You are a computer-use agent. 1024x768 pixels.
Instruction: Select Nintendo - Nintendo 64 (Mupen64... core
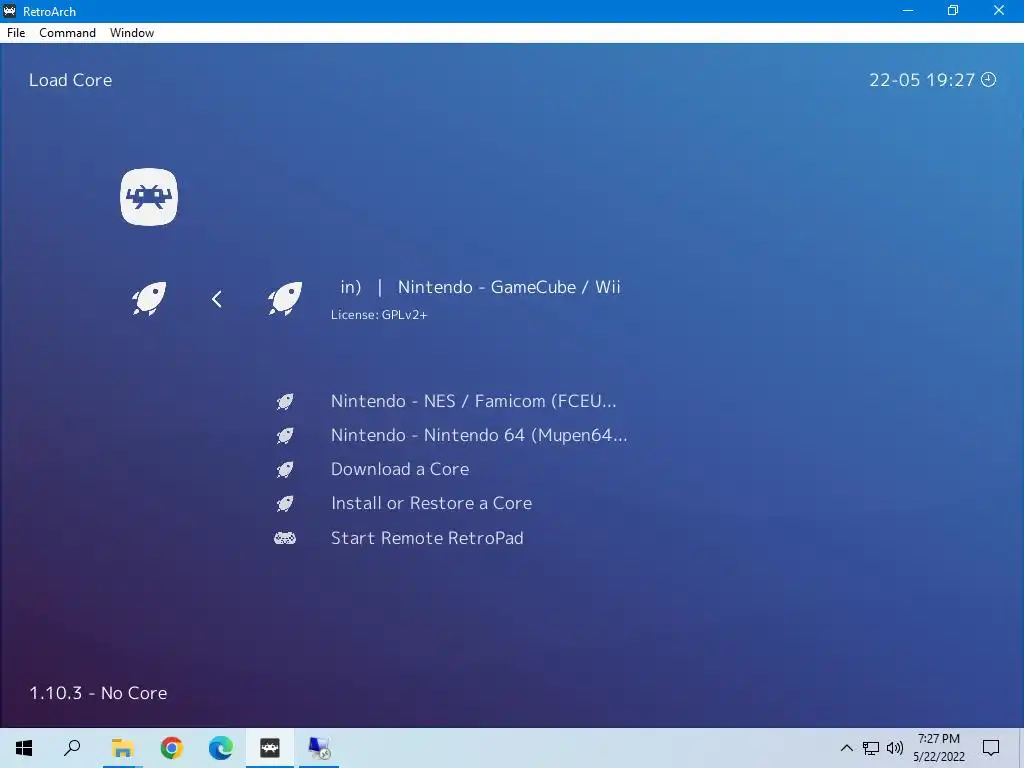click(x=479, y=435)
